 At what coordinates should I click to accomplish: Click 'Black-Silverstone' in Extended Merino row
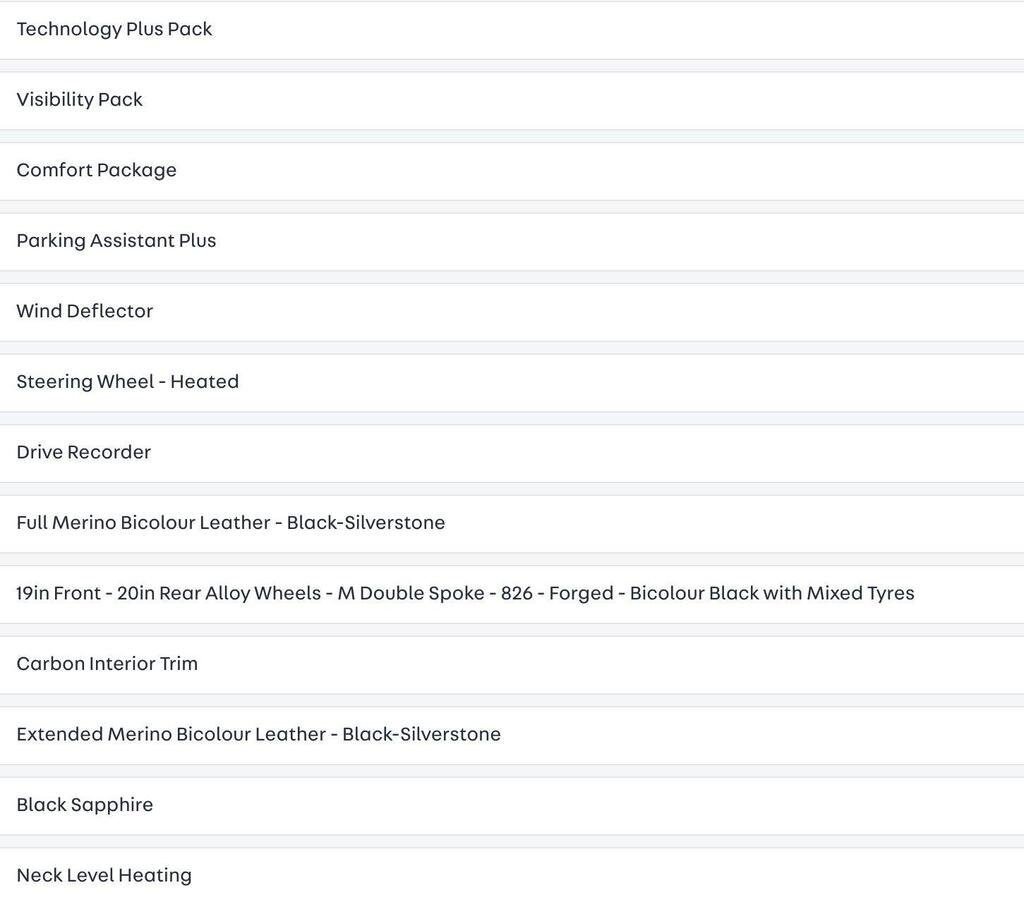coord(421,734)
